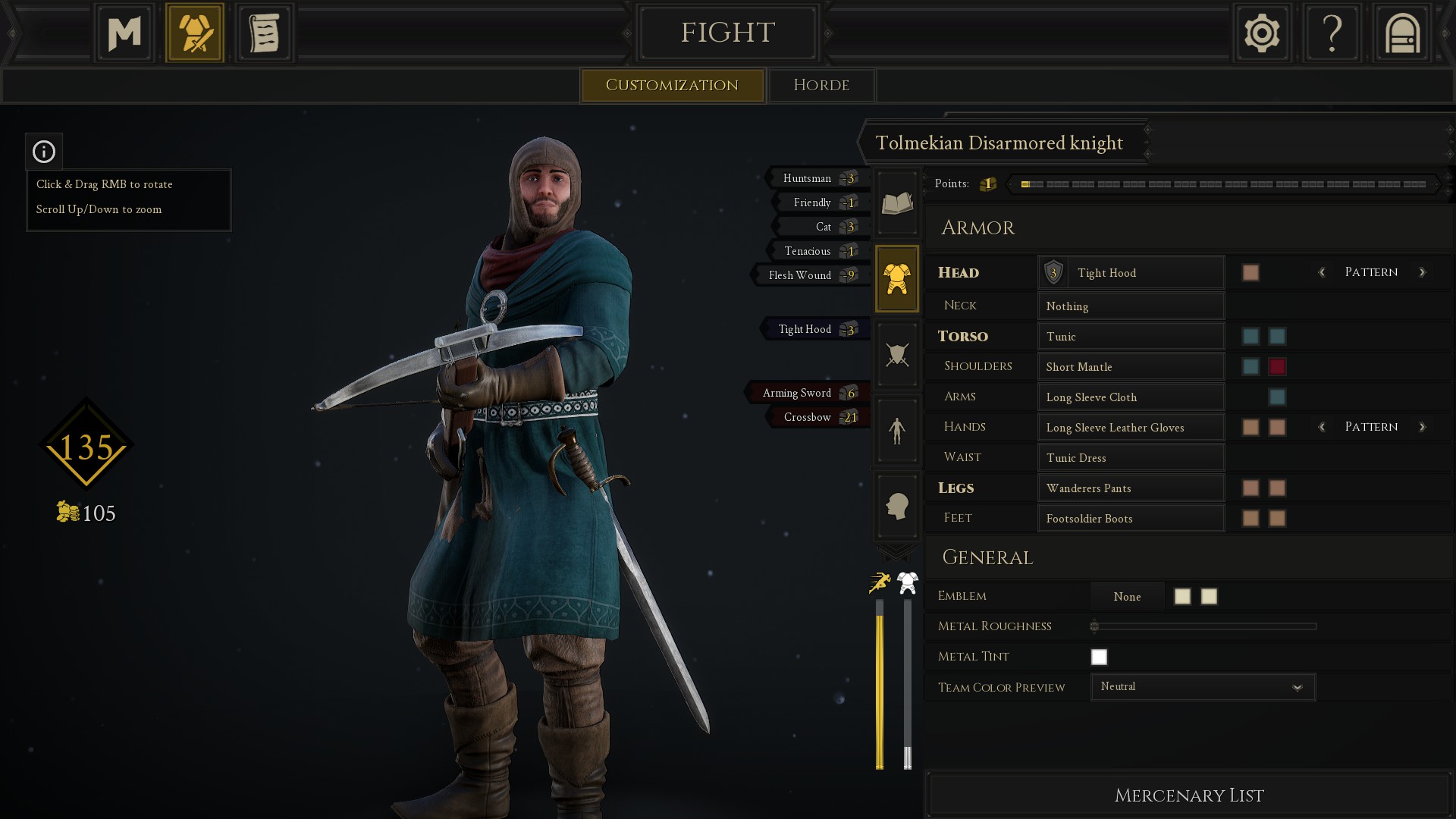The image size is (1456, 819).
Task: Open the Mordhau main menu M icon
Action: coord(124,33)
